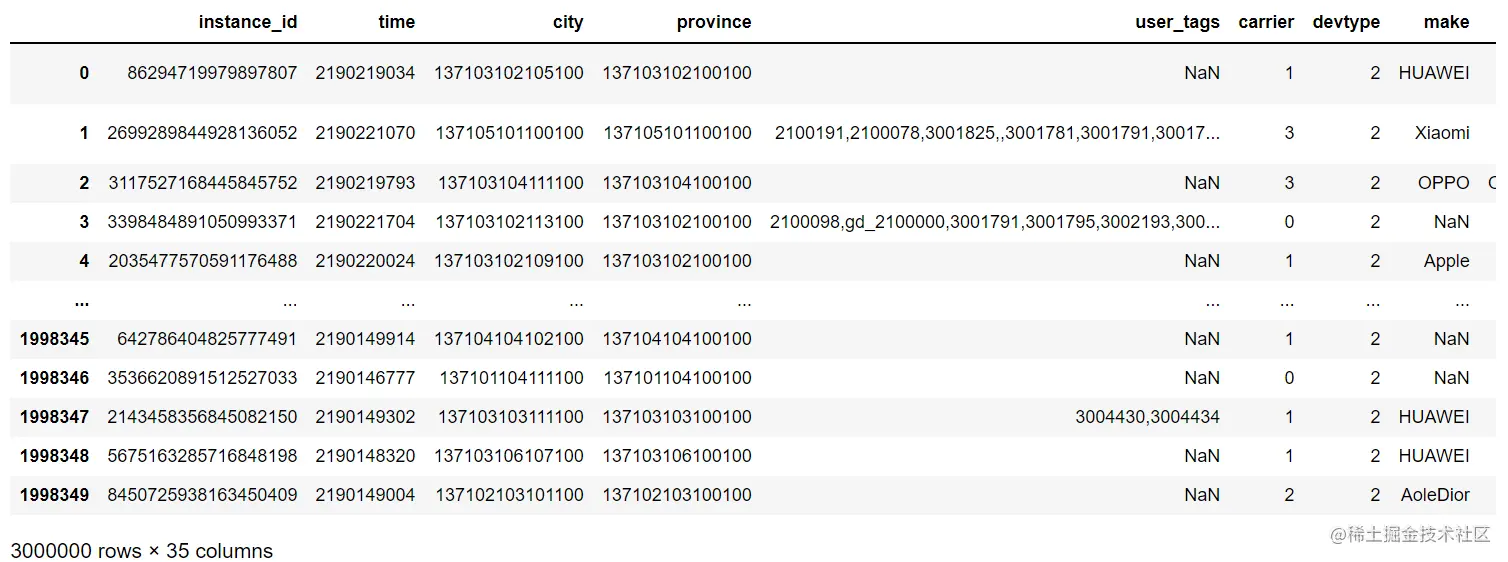Select the time column header

[x=396, y=22]
